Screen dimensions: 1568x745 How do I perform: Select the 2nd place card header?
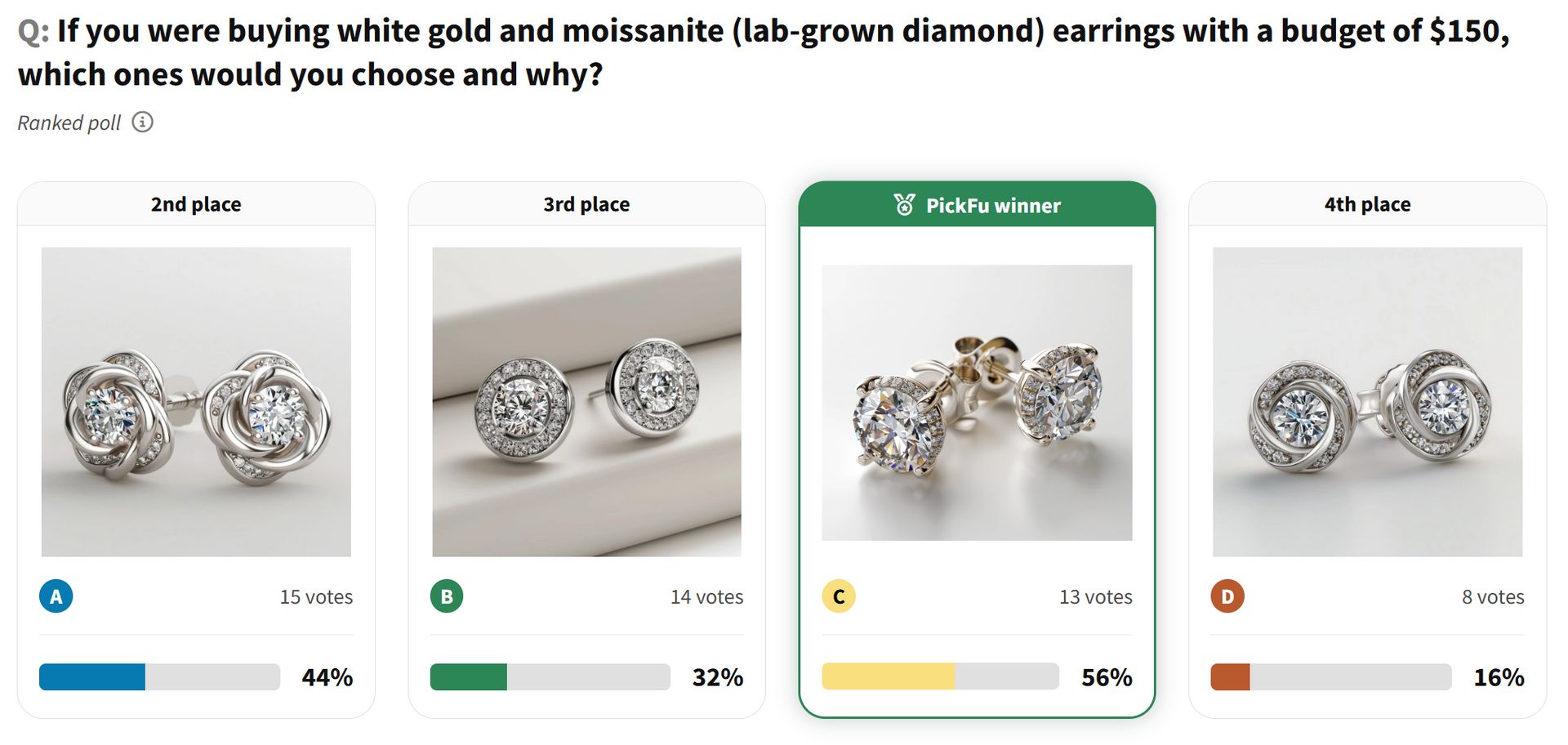(196, 204)
